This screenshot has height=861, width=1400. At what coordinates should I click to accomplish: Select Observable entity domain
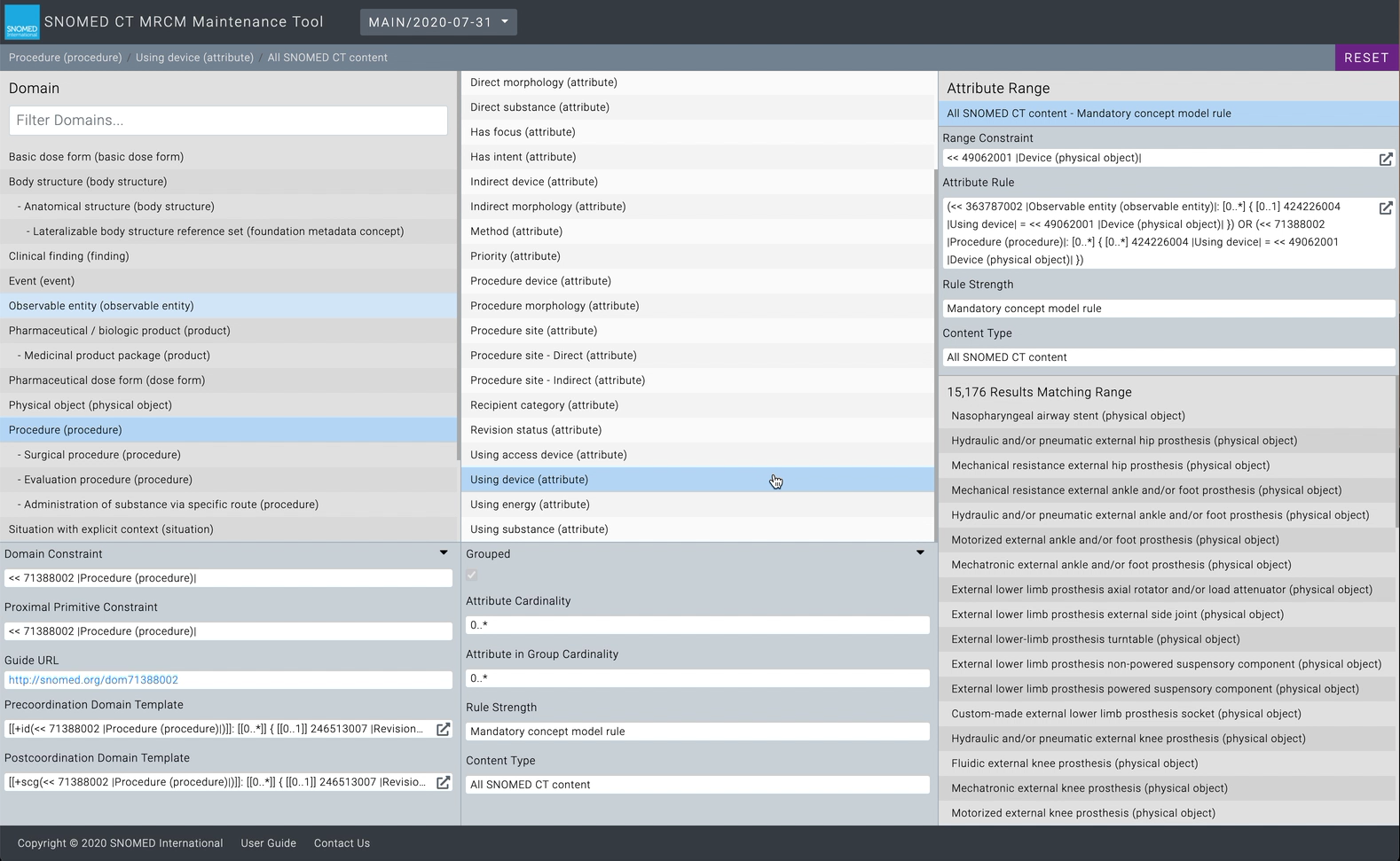[x=229, y=306]
